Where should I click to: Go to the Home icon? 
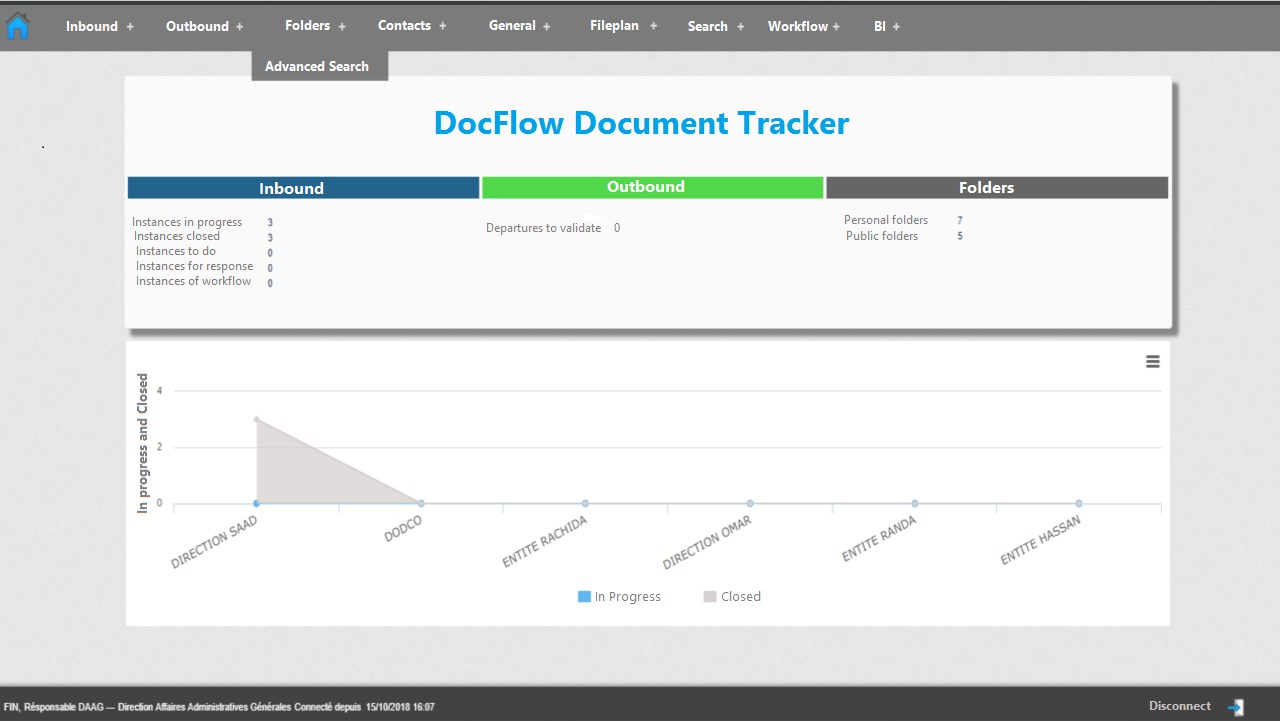pyautogui.click(x=18, y=26)
